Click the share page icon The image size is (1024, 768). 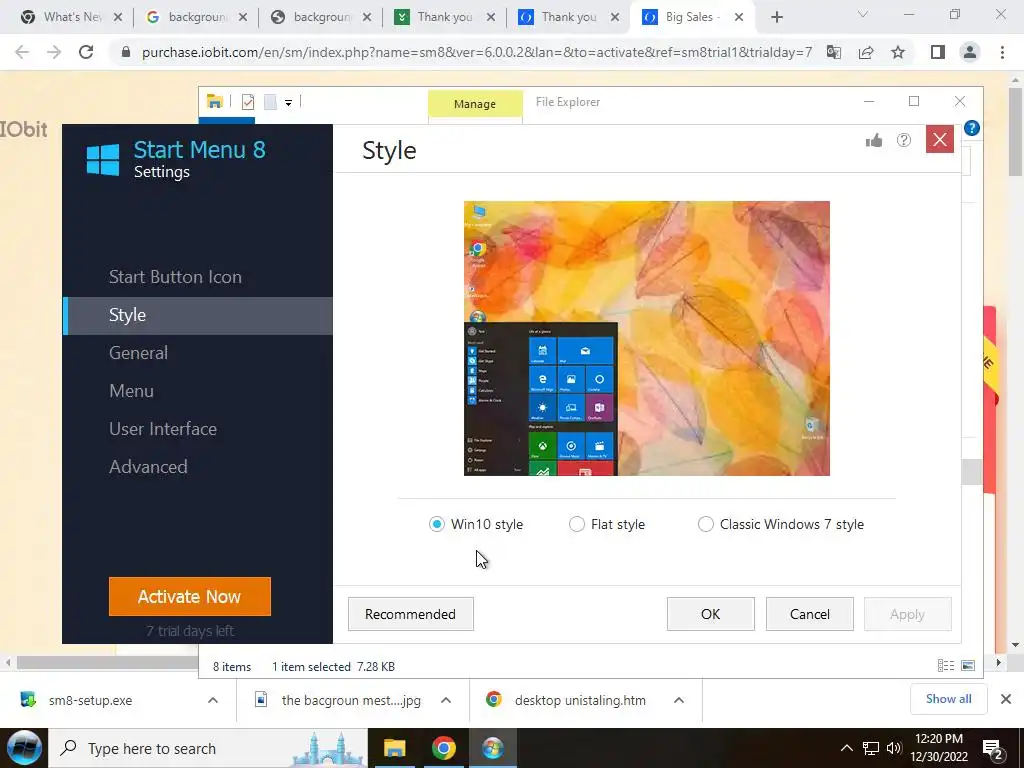(x=867, y=52)
